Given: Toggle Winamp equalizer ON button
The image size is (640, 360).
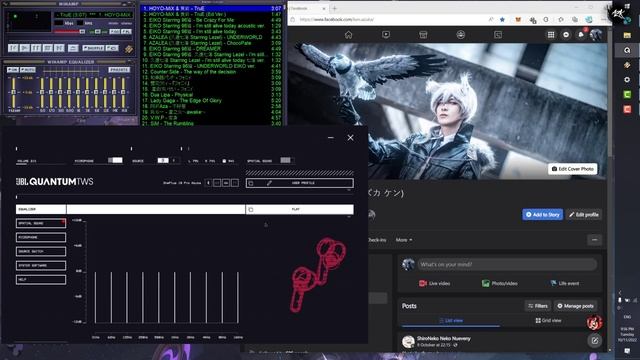Looking at the screenshot, I should point(13,70).
